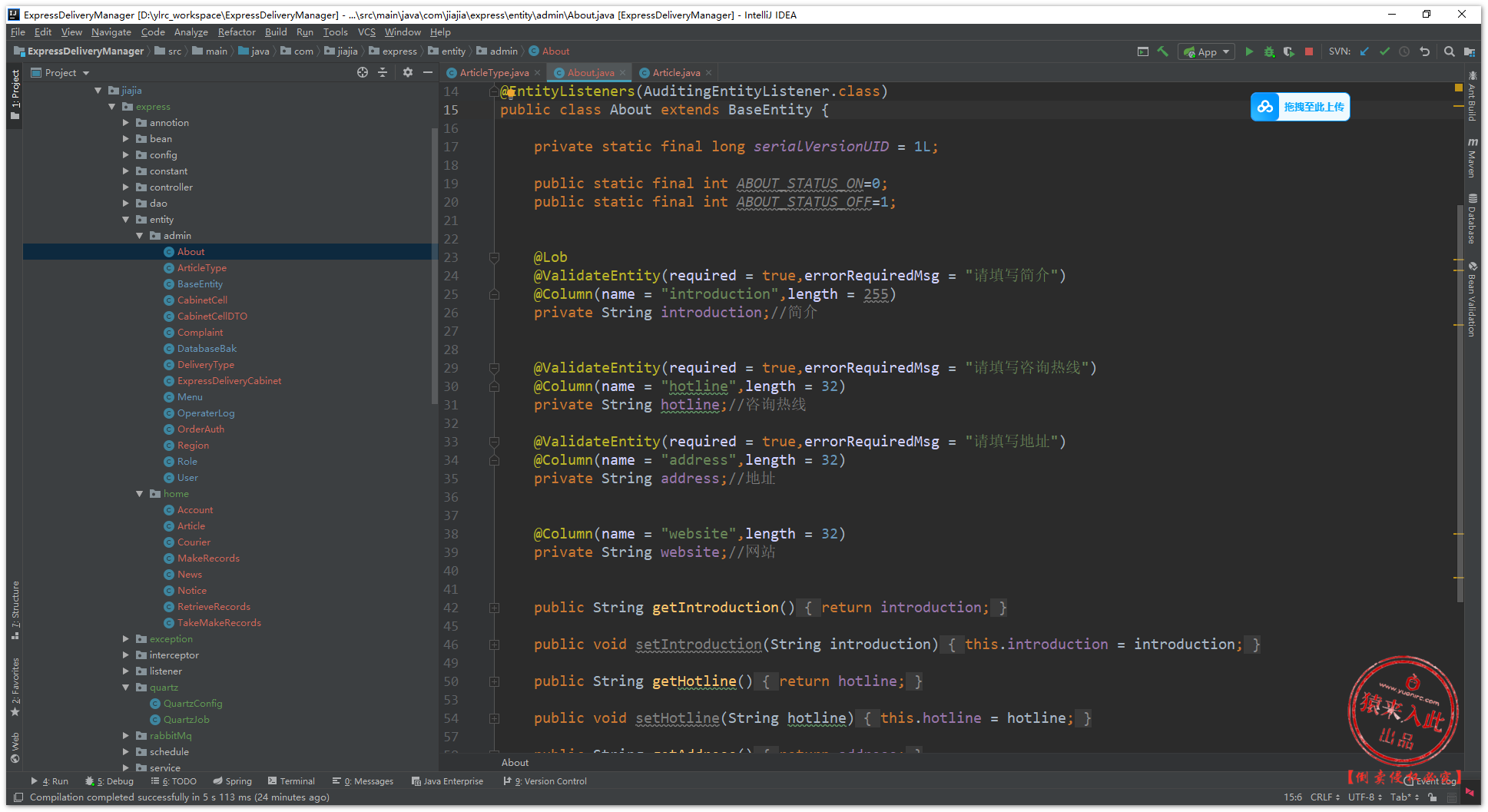
Task: Open the VCS menu
Action: click(x=366, y=32)
